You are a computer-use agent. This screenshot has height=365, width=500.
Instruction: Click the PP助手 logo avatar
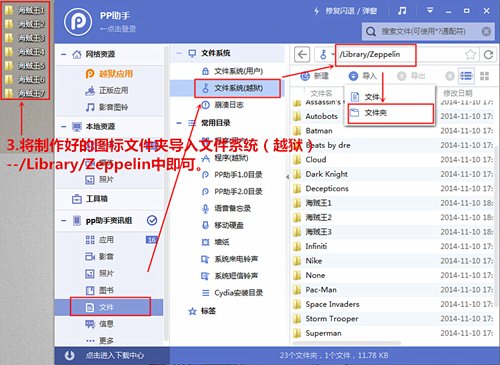point(78,22)
